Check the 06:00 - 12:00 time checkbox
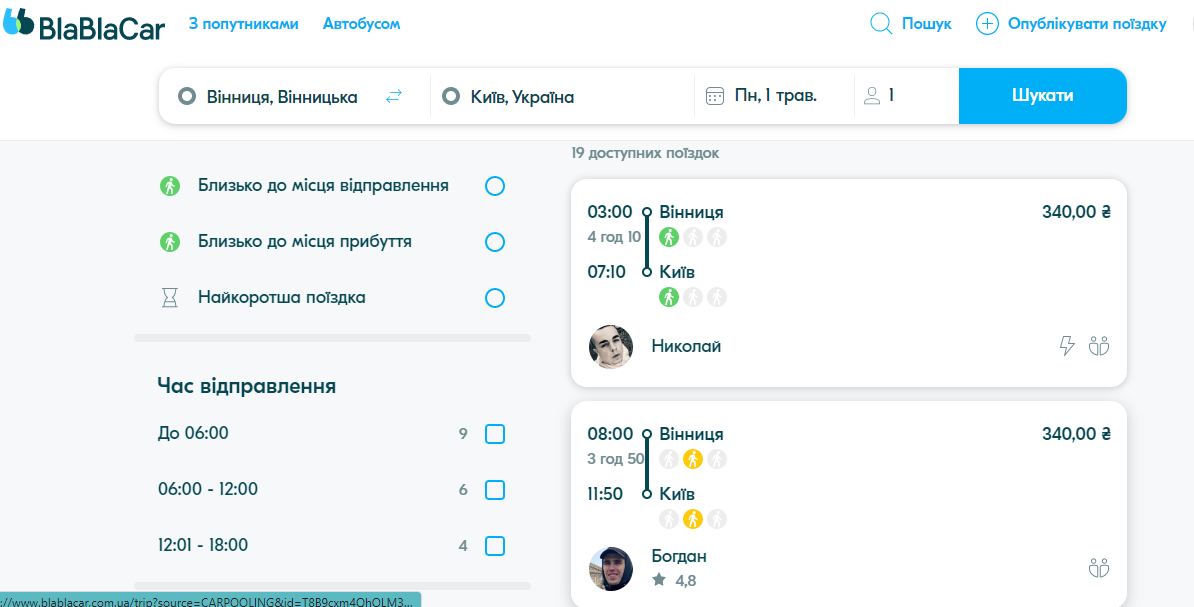 (495, 490)
